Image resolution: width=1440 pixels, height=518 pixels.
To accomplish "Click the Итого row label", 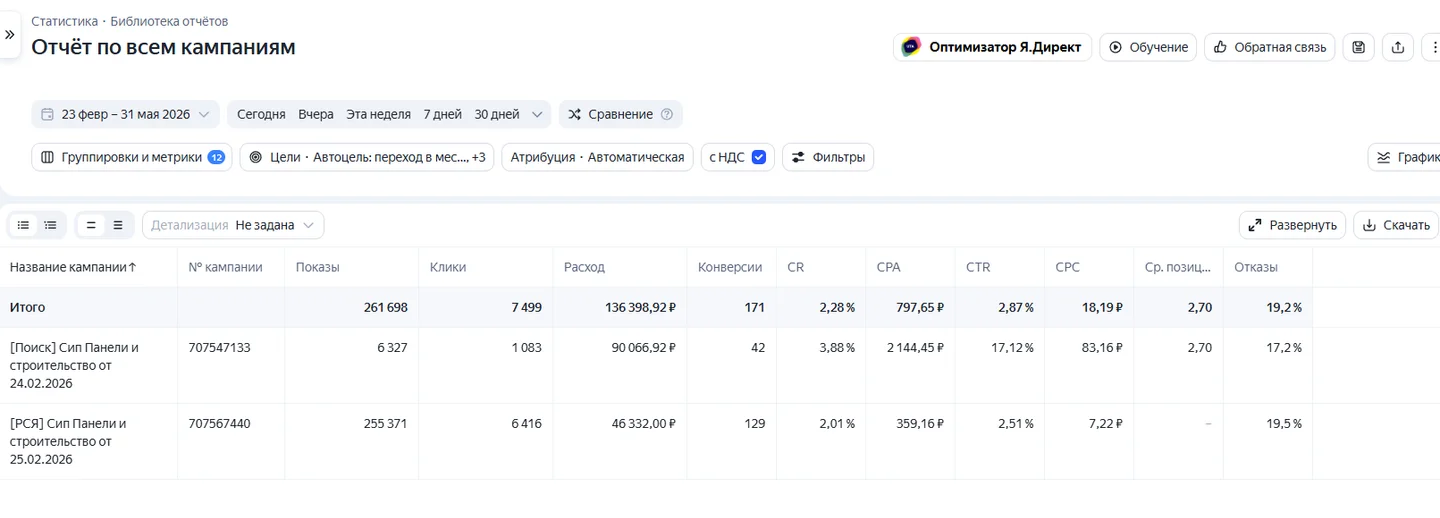I will pos(27,307).
